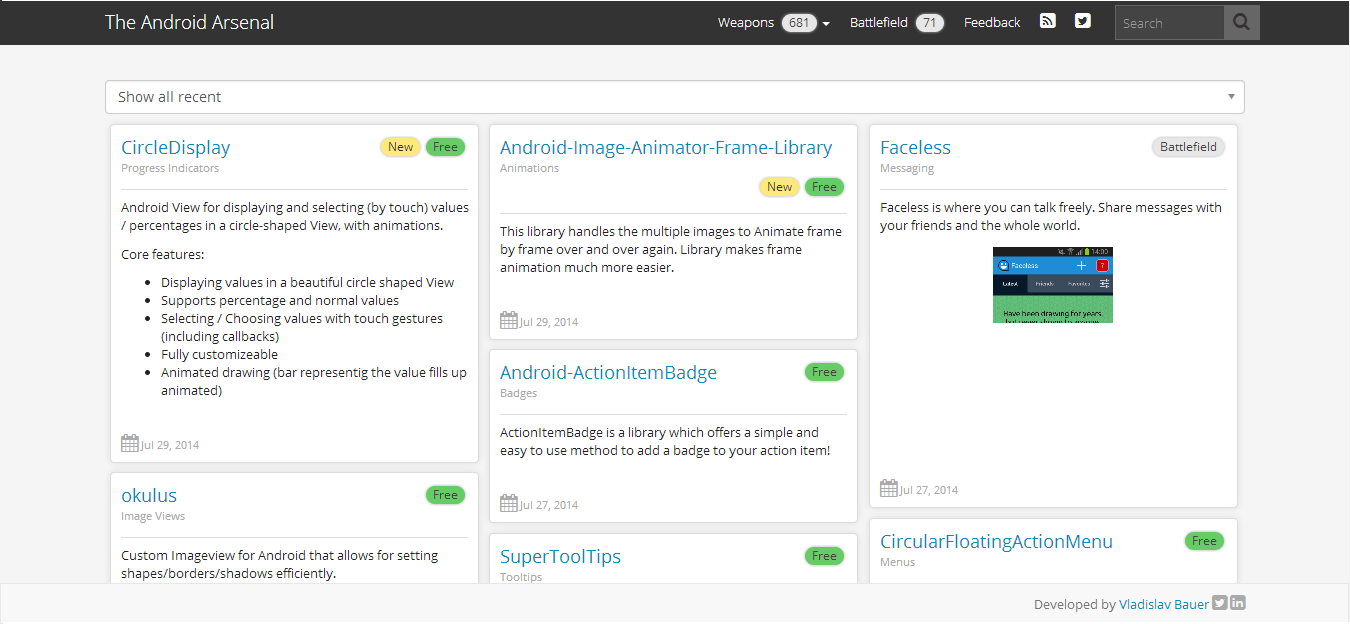Open the Faceless app link
Viewport: 1350px width, 624px height.
click(x=915, y=147)
